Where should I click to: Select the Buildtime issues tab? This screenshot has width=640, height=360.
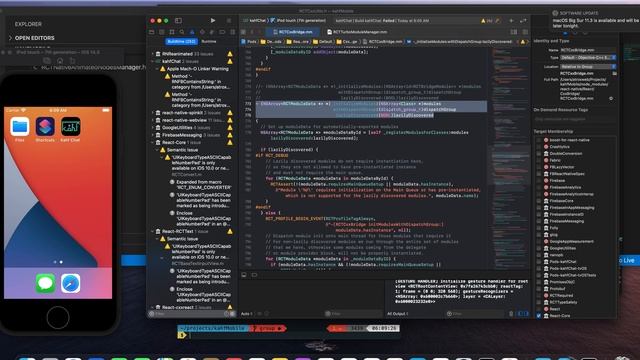(181, 42)
